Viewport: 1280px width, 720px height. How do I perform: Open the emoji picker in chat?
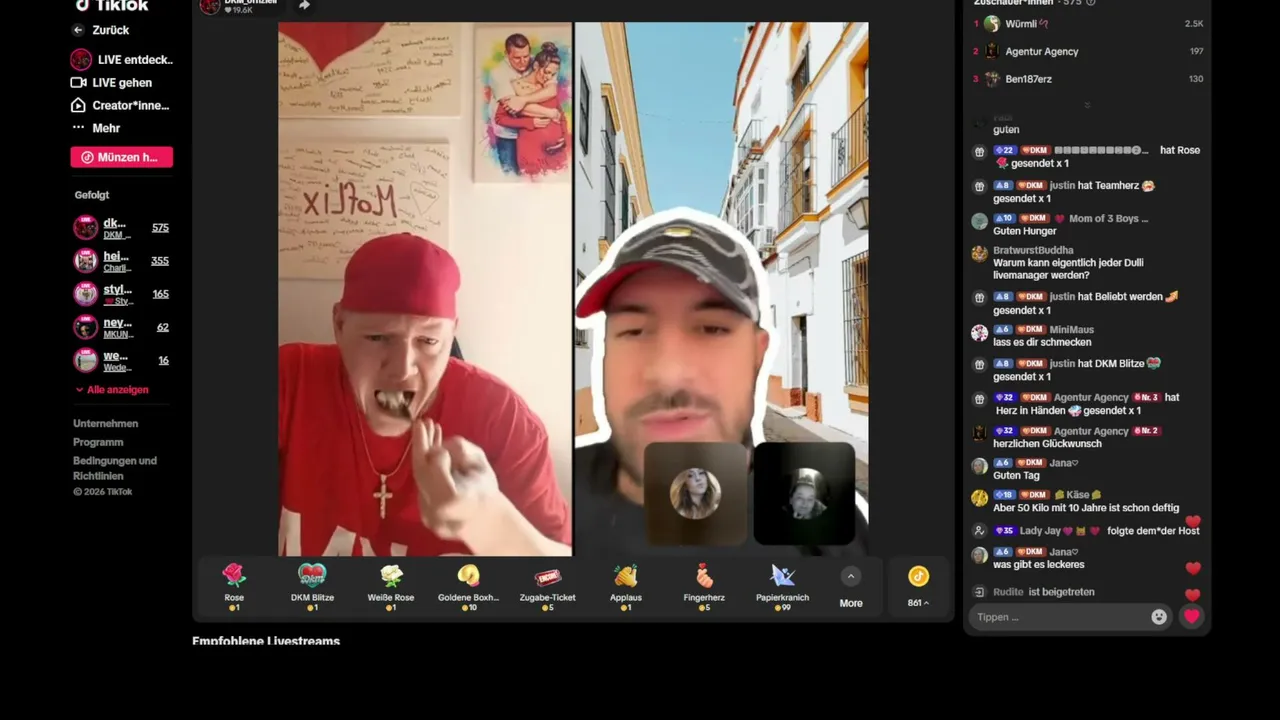[x=1159, y=617]
